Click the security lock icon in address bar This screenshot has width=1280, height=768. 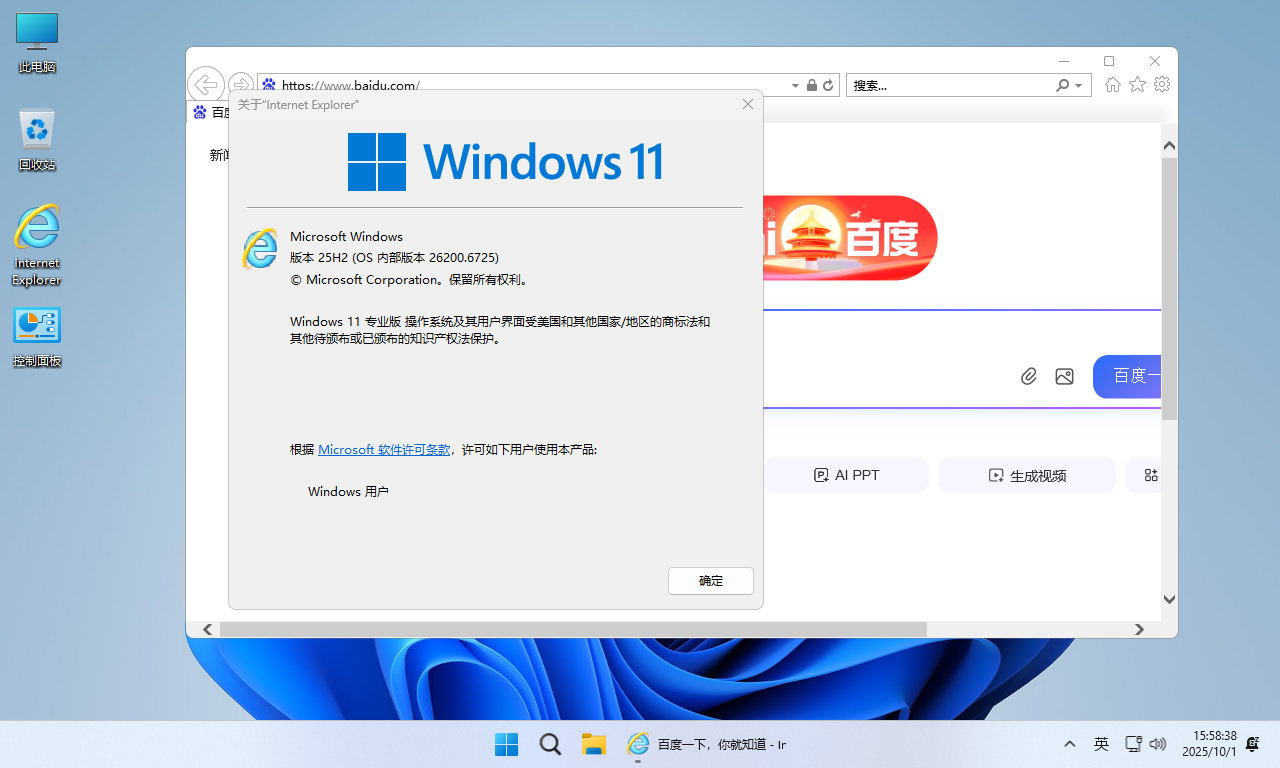[x=812, y=86]
